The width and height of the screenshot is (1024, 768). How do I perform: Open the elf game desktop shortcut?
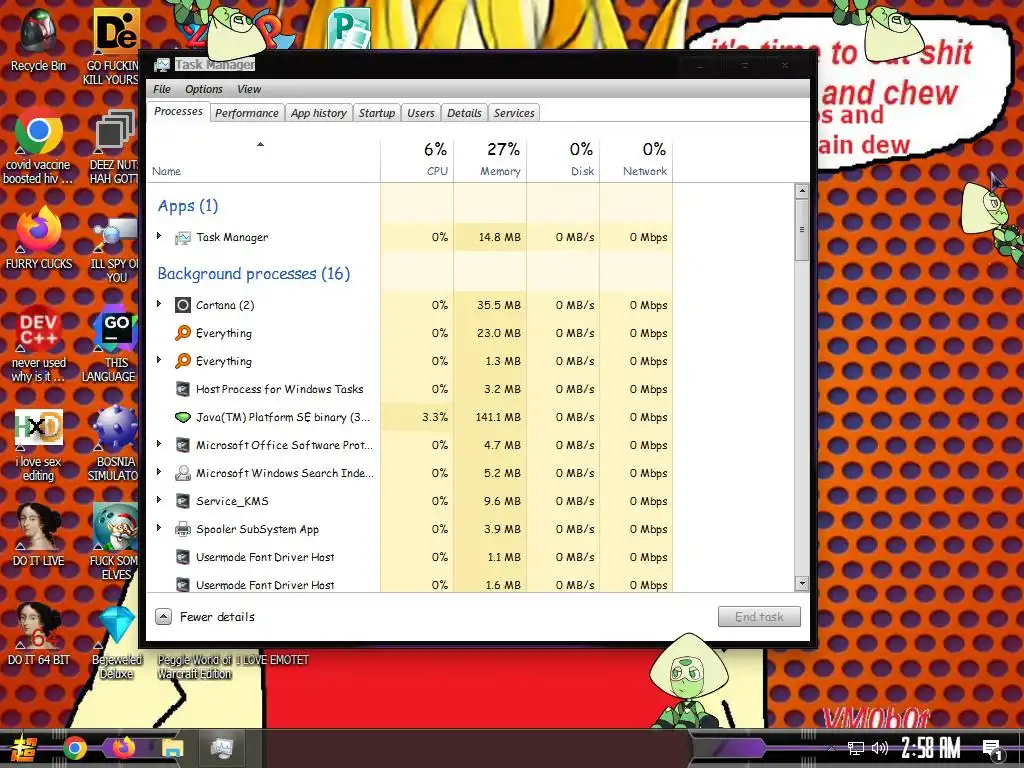[114, 542]
